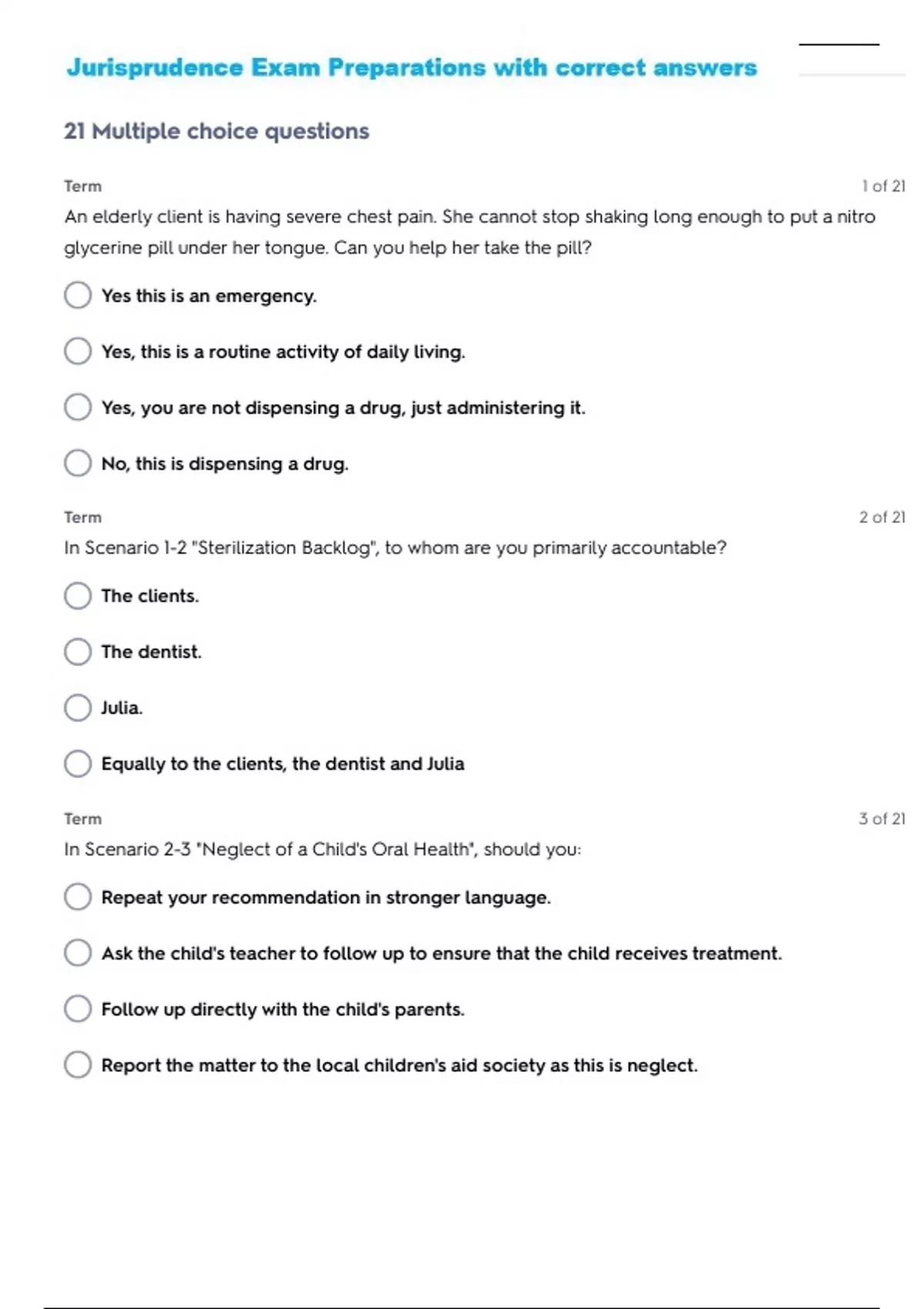Click the 'Neglect of a Child's Oral Health' question
924x1309 pixels.
323,849
